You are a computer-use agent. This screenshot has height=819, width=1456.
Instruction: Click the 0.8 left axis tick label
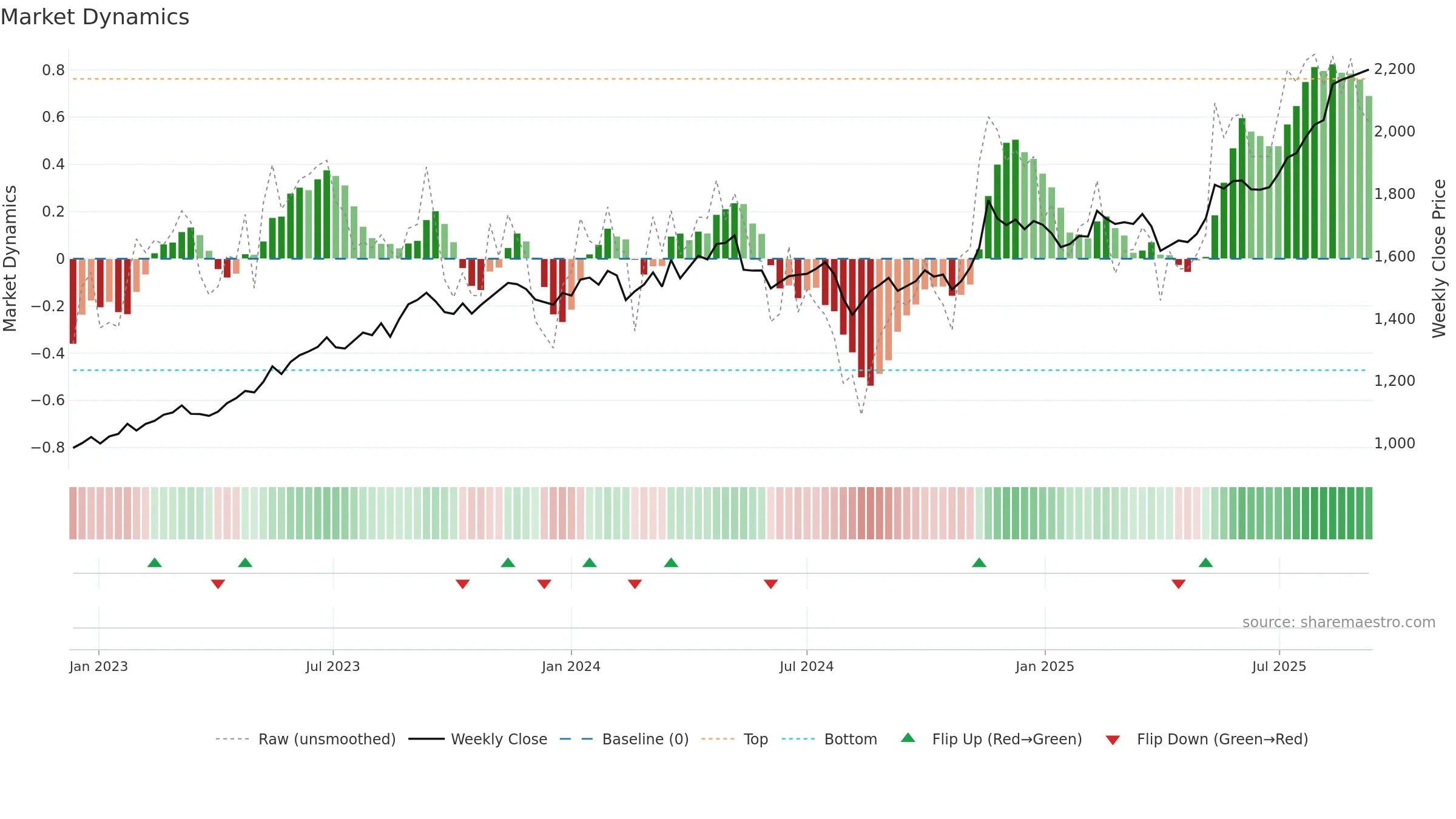[53, 70]
